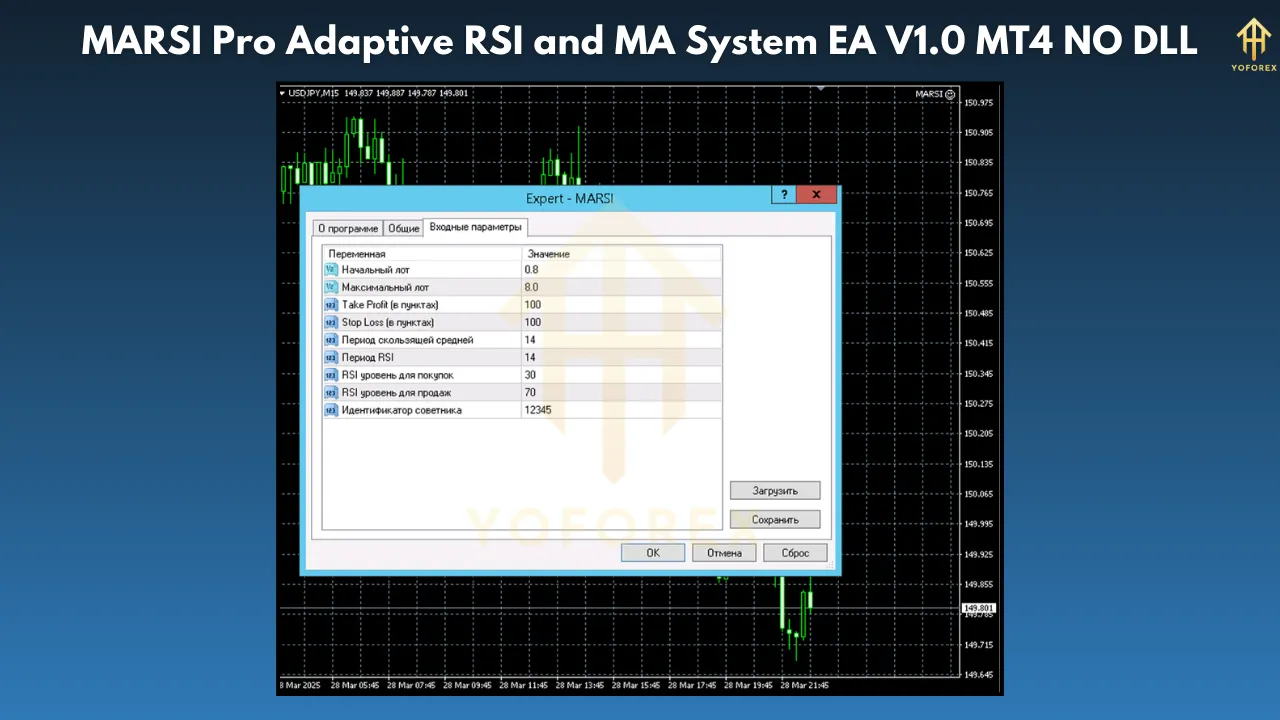Open the dialog help question mark button
The width and height of the screenshot is (1280, 720).
tap(783, 195)
